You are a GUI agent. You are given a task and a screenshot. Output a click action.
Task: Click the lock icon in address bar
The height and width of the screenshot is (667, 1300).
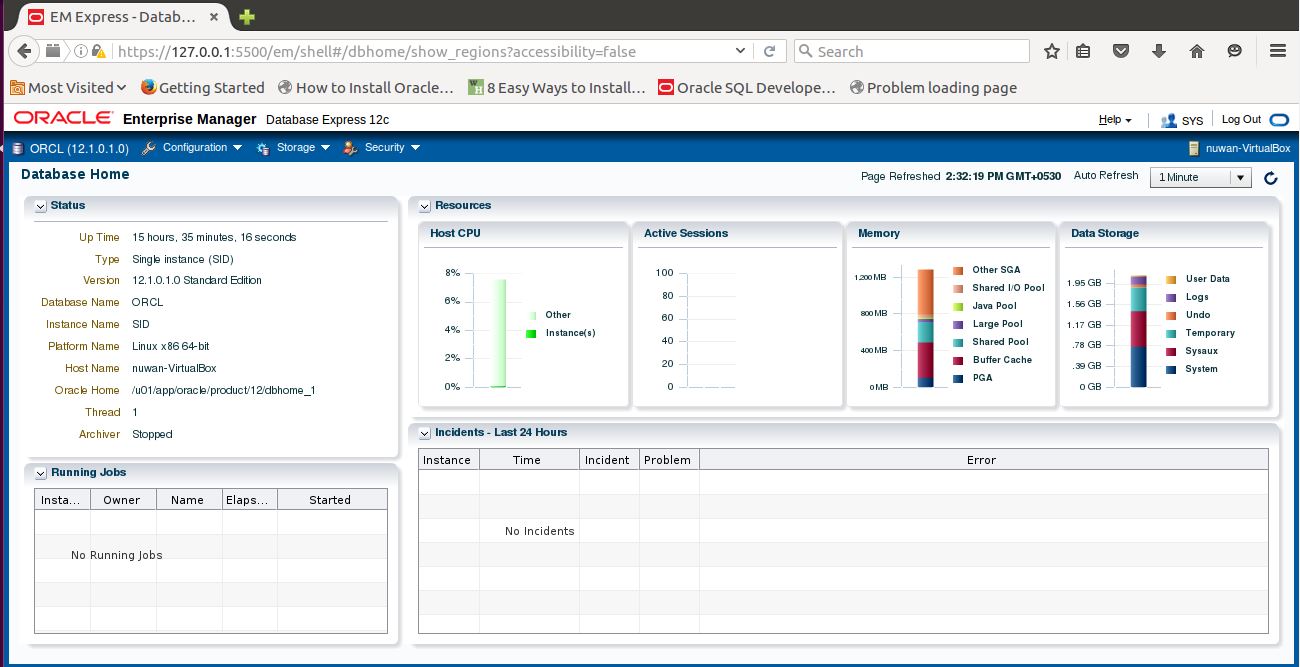click(x=99, y=51)
